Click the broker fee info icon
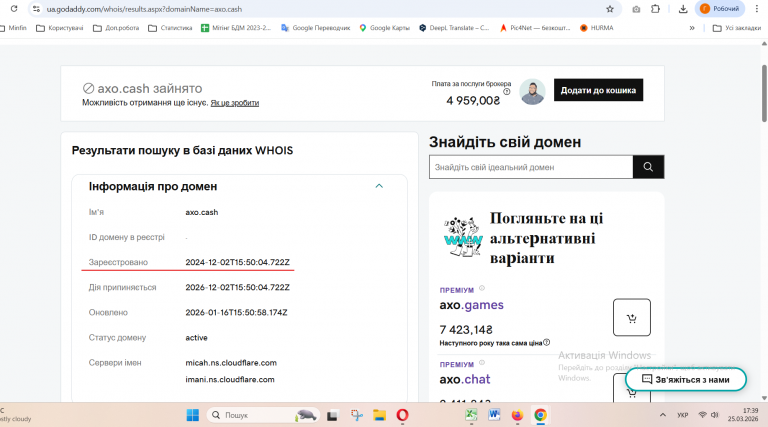The image size is (768, 427). (507, 92)
